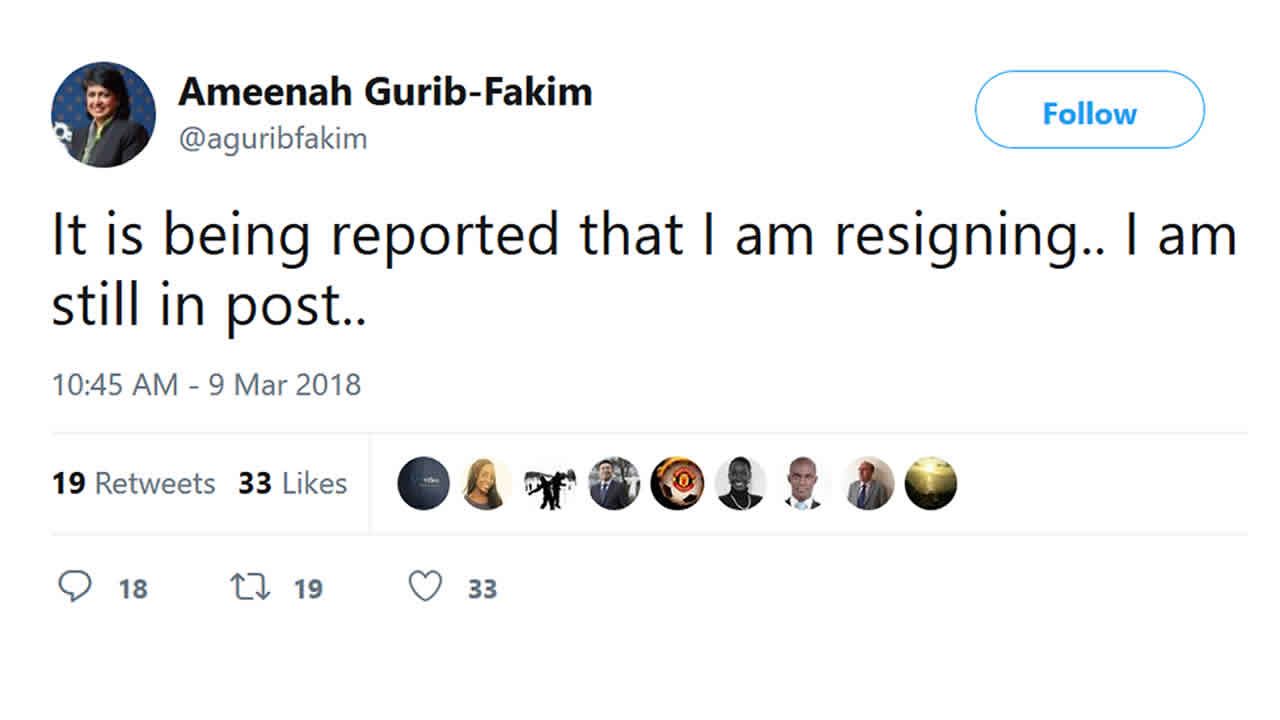This screenshot has height=720, width=1280.
Task: Click the reply speech bubble icon
Action: click(x=74, y=587)
